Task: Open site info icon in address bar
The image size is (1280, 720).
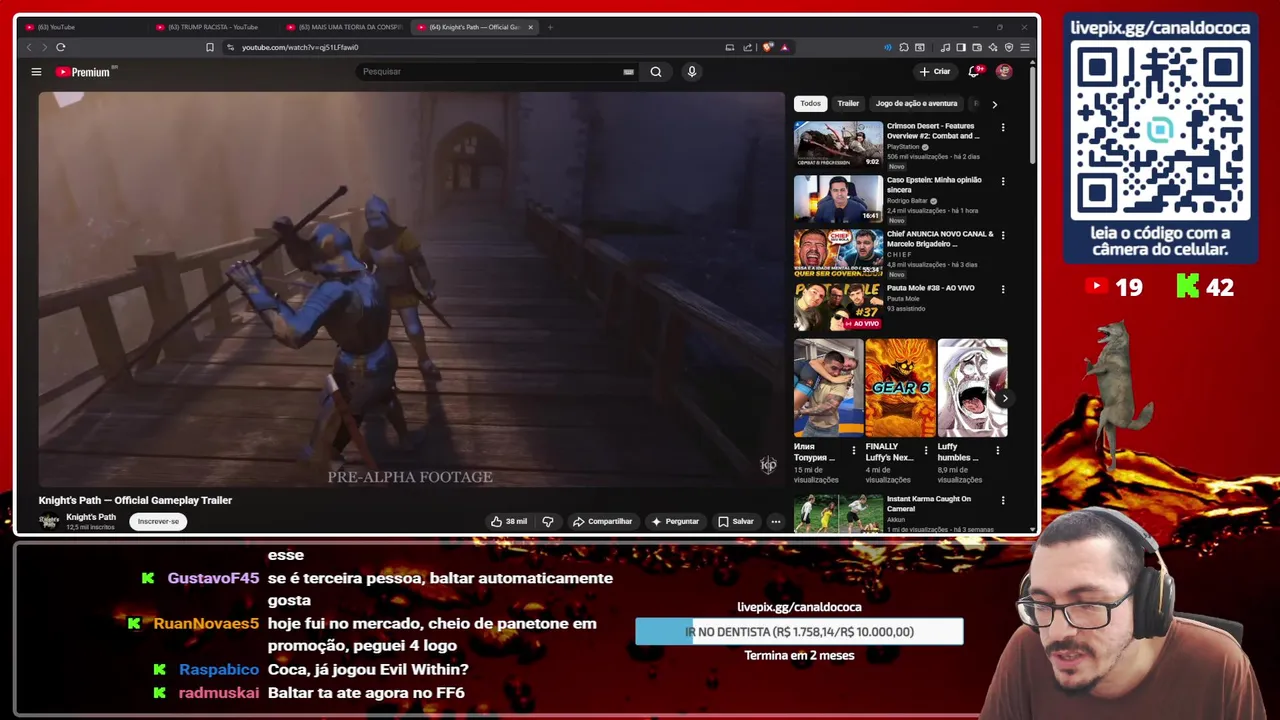Action: (x=230, y=47)
